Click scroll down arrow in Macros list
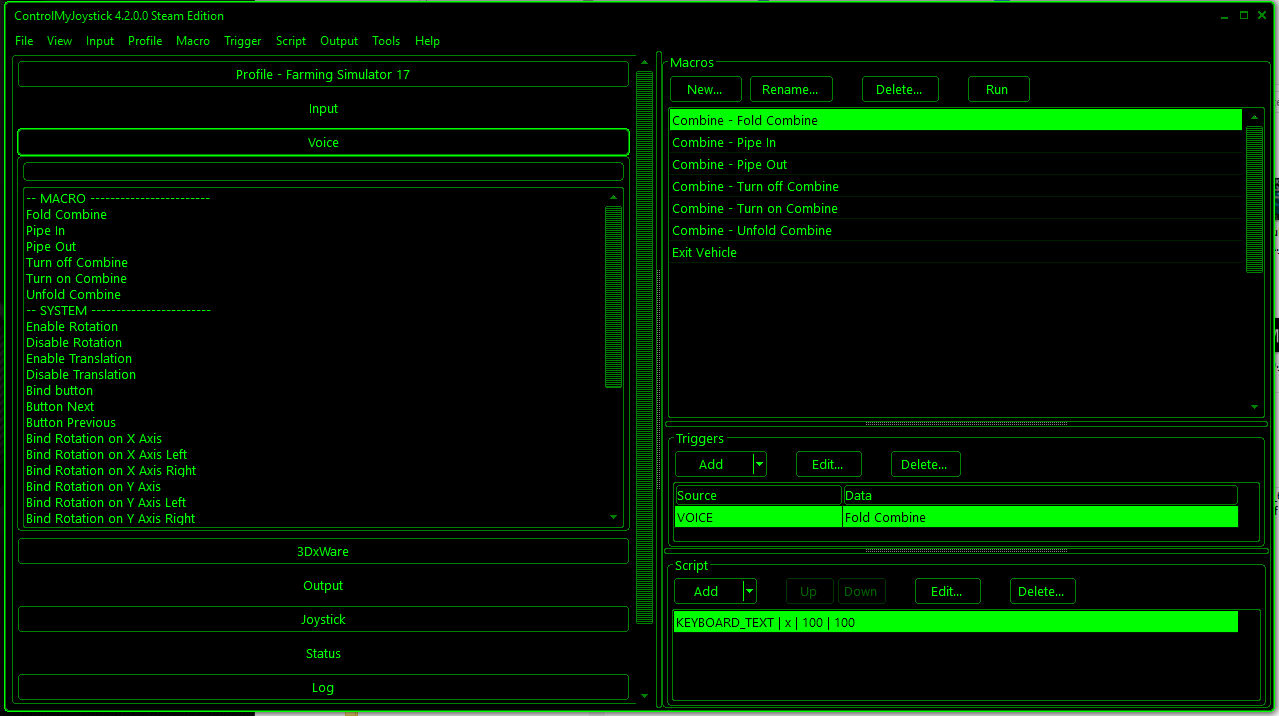This screenshot has width=1279, height=716. pyautogui.click(x=1254, y=407)
